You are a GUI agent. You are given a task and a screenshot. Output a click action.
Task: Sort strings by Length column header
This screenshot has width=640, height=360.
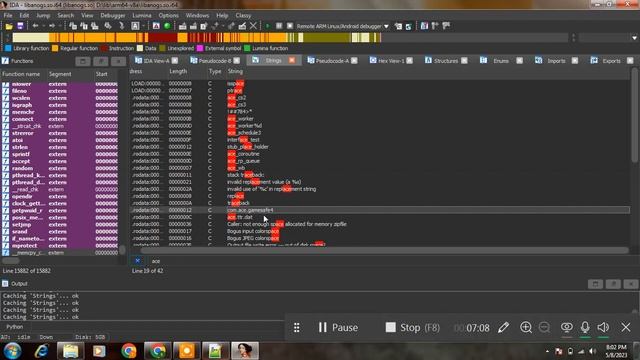tap(178, 71)
